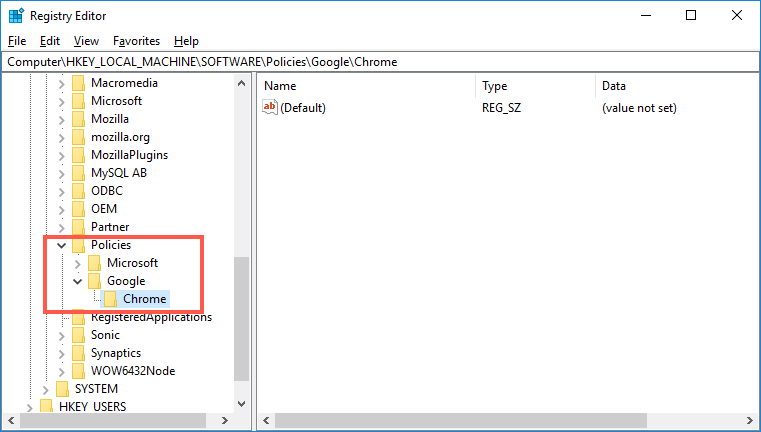Screen dimensions: 761x432
Task: Select the RegisteredApplications key
Action: tap(151, 317)
